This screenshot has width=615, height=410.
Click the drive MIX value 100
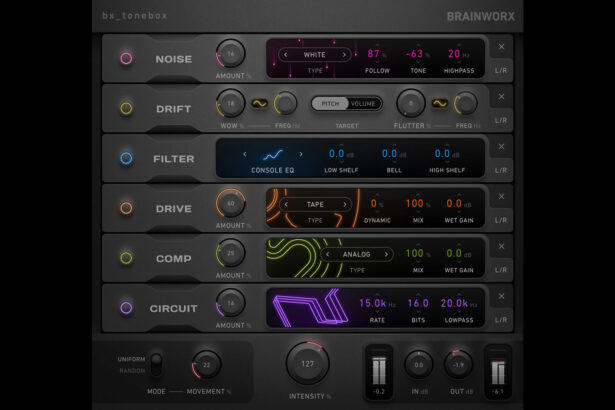pyautogui.click(x=415, y=203)
